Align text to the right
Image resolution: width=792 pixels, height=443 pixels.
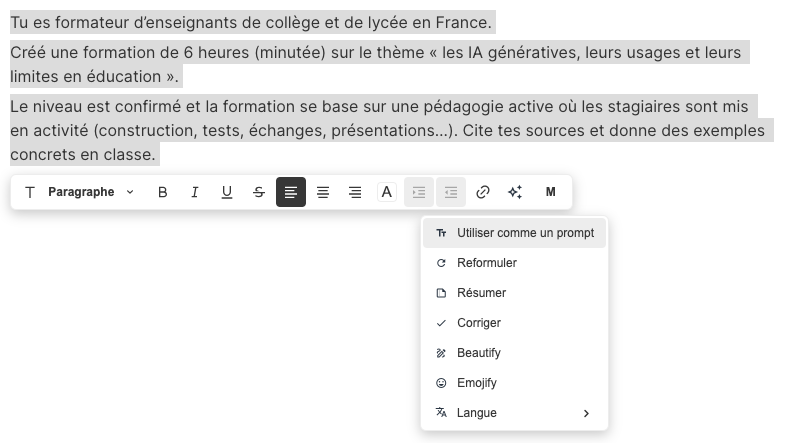355,192
